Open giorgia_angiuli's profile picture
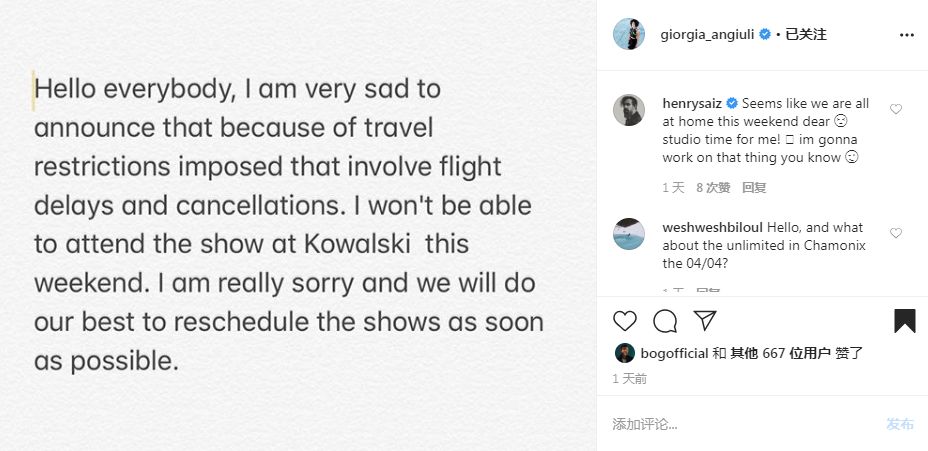The width and height of the screenshot is (928, 451). pyautogui.click(x=629, y=34)
